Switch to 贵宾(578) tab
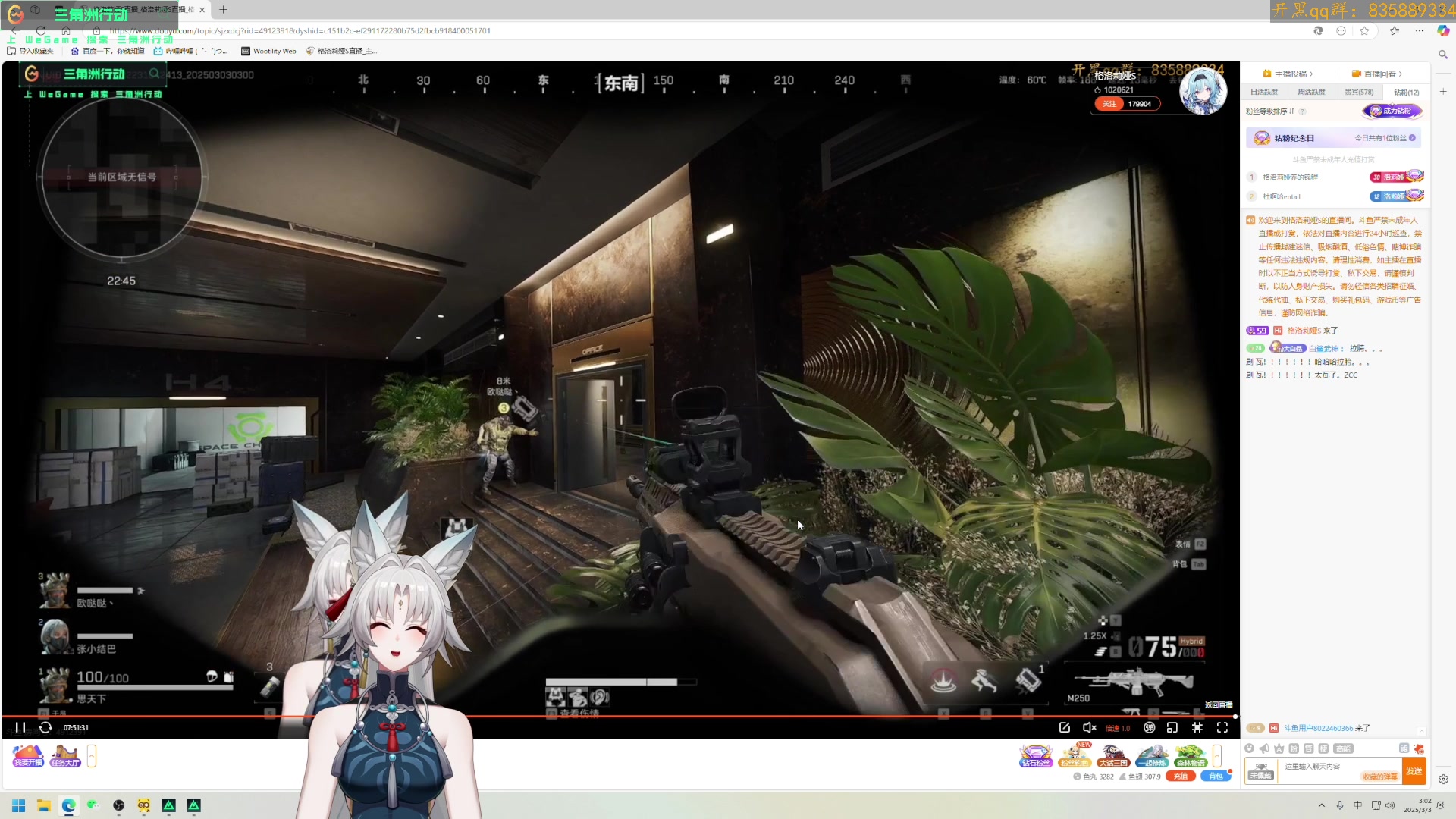1456x819 pixels. (x=1359, y=92)
